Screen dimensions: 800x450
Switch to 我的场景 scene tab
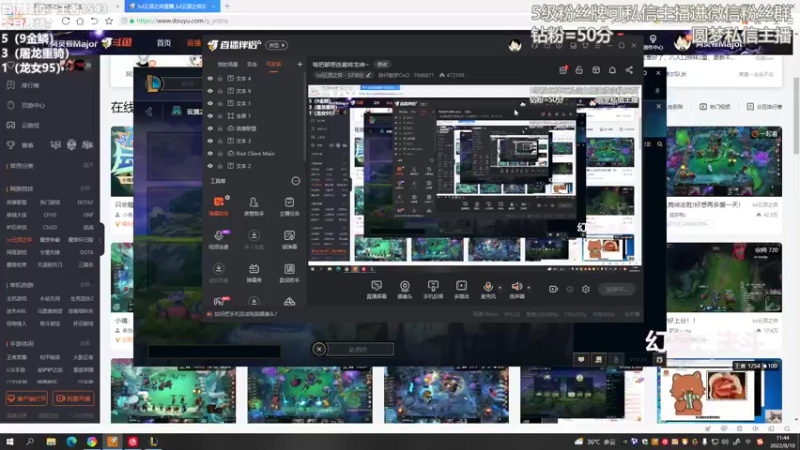point(228,64)
